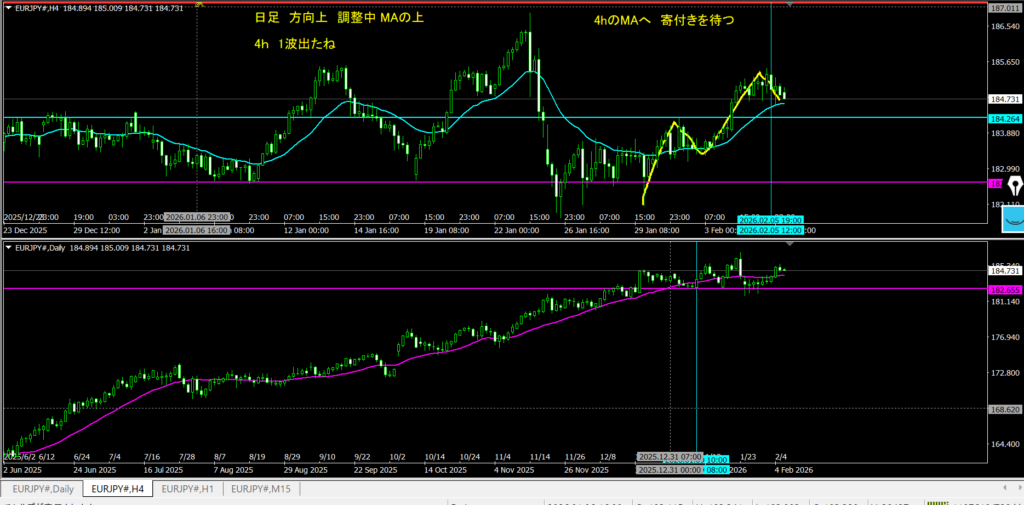Click the blue smiley widget icon
The image size is (1024, 505).
coord(1014,218)
